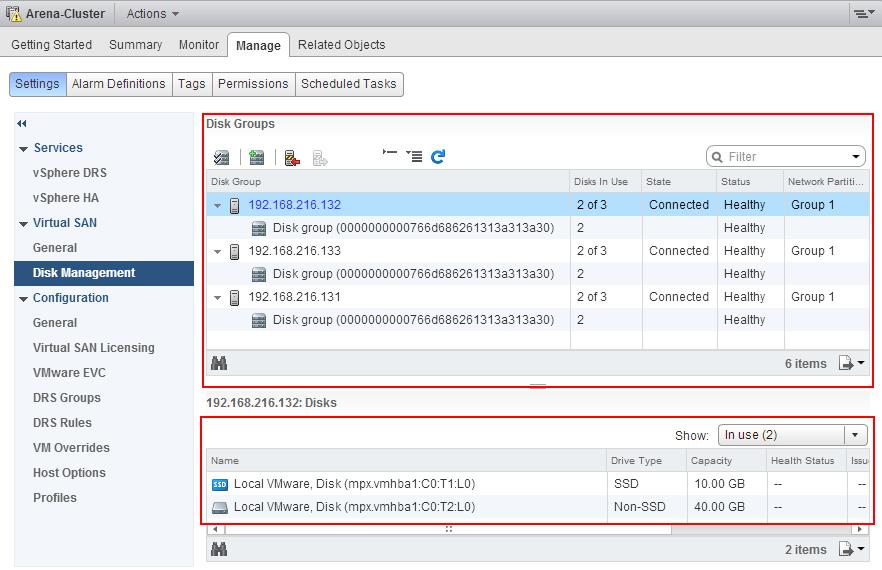
Task: Click the scrollbar right arrow under Disks
Action: point(859,529)
